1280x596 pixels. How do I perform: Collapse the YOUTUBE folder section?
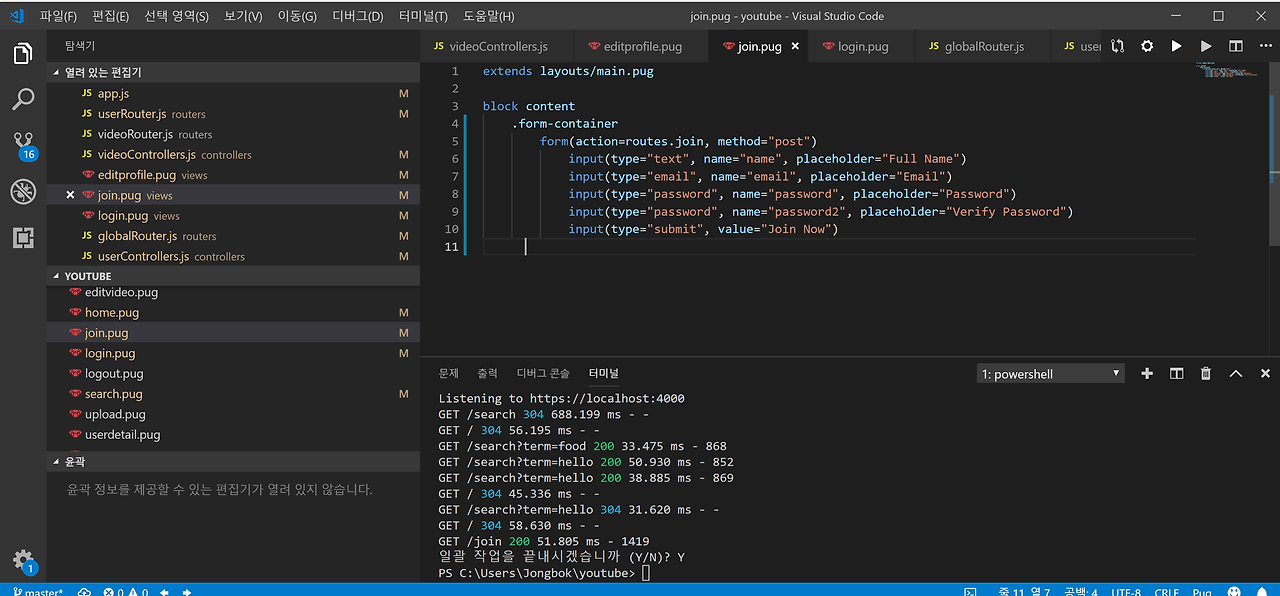(x=88, y=276)
